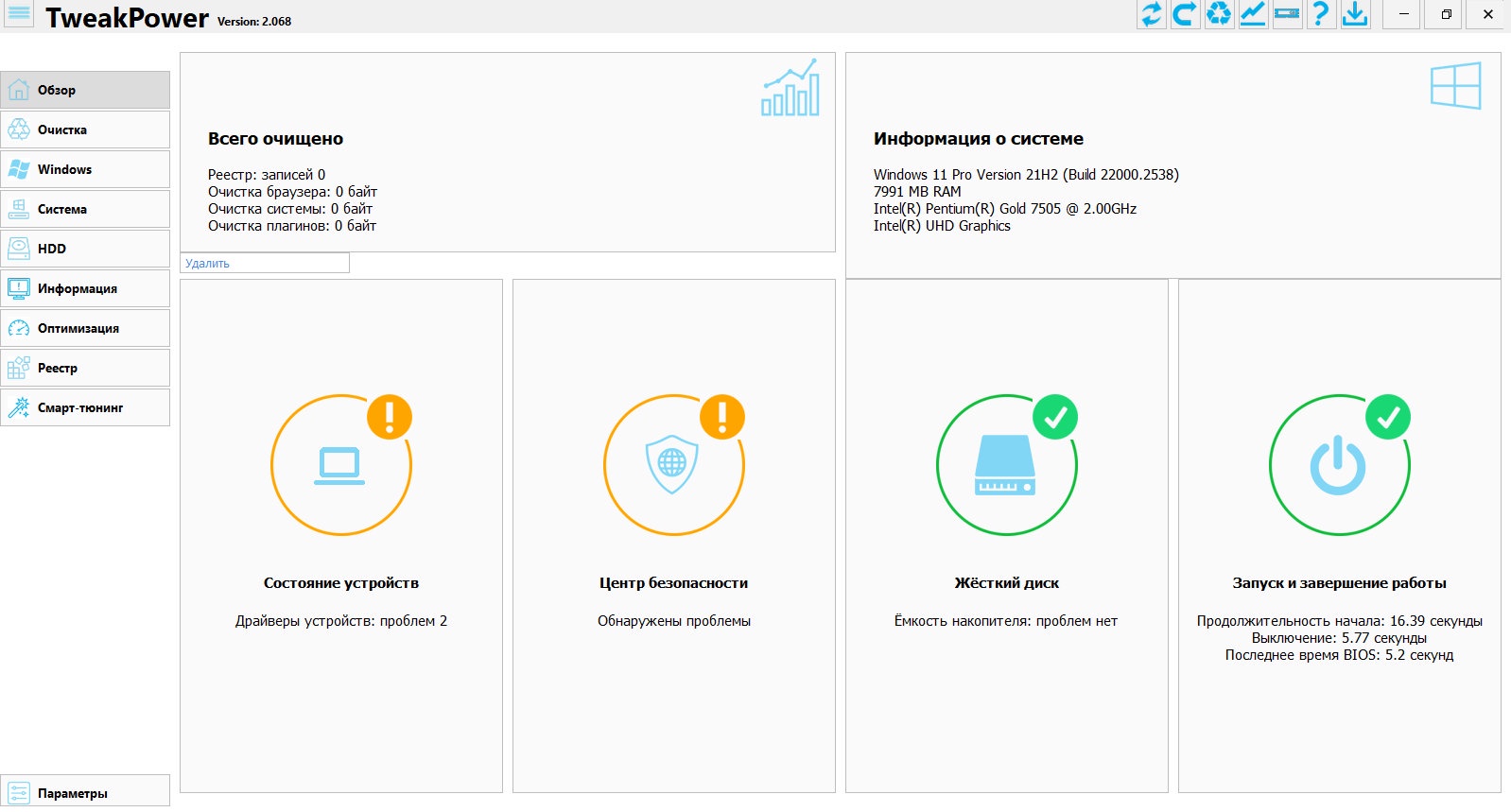This screenshot has width=1511, height=812.
Task: Click the laptop icon for Состояние устройств
Action: [x=339, y=466]
